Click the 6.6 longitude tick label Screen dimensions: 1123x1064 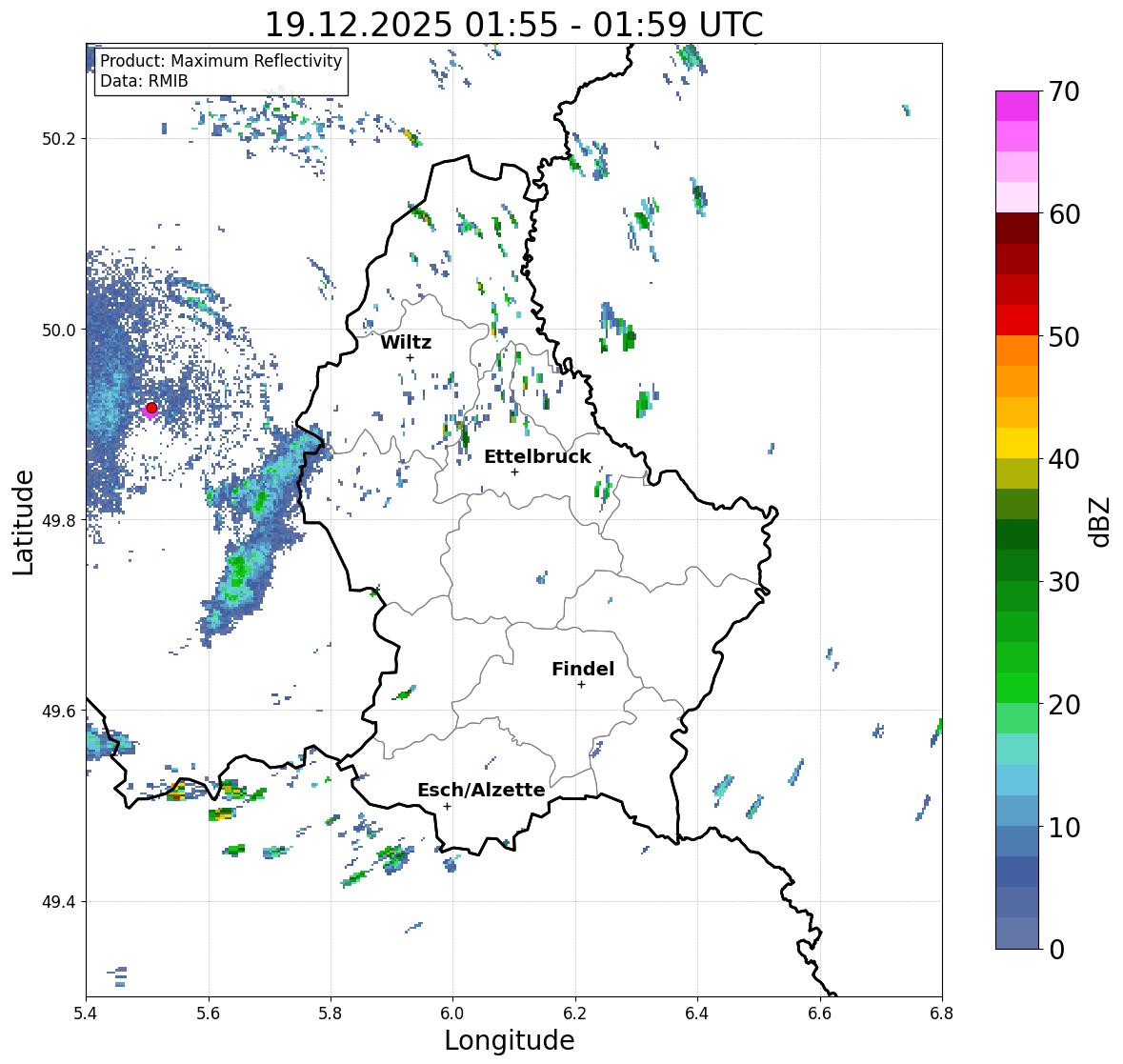coord(820,1014)
